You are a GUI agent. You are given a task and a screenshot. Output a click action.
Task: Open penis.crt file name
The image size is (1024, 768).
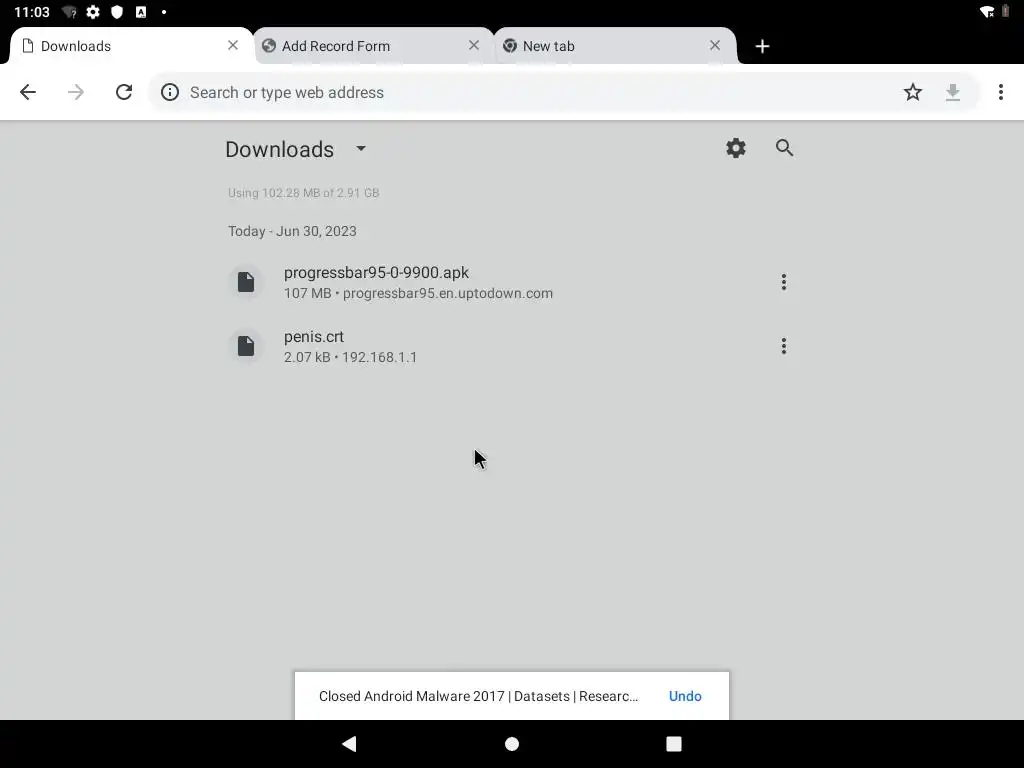[x=313, y=336]
